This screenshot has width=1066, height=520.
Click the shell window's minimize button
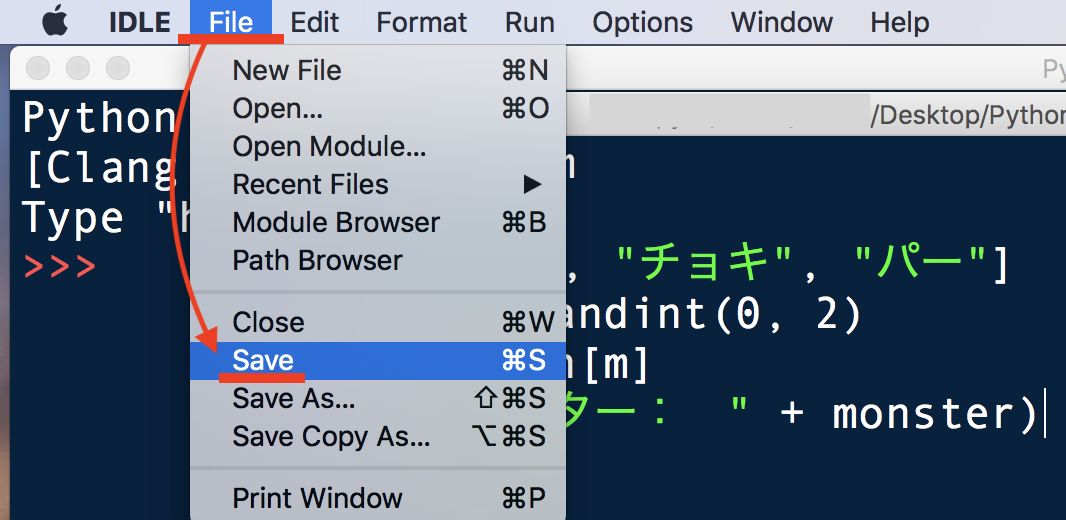78,68
